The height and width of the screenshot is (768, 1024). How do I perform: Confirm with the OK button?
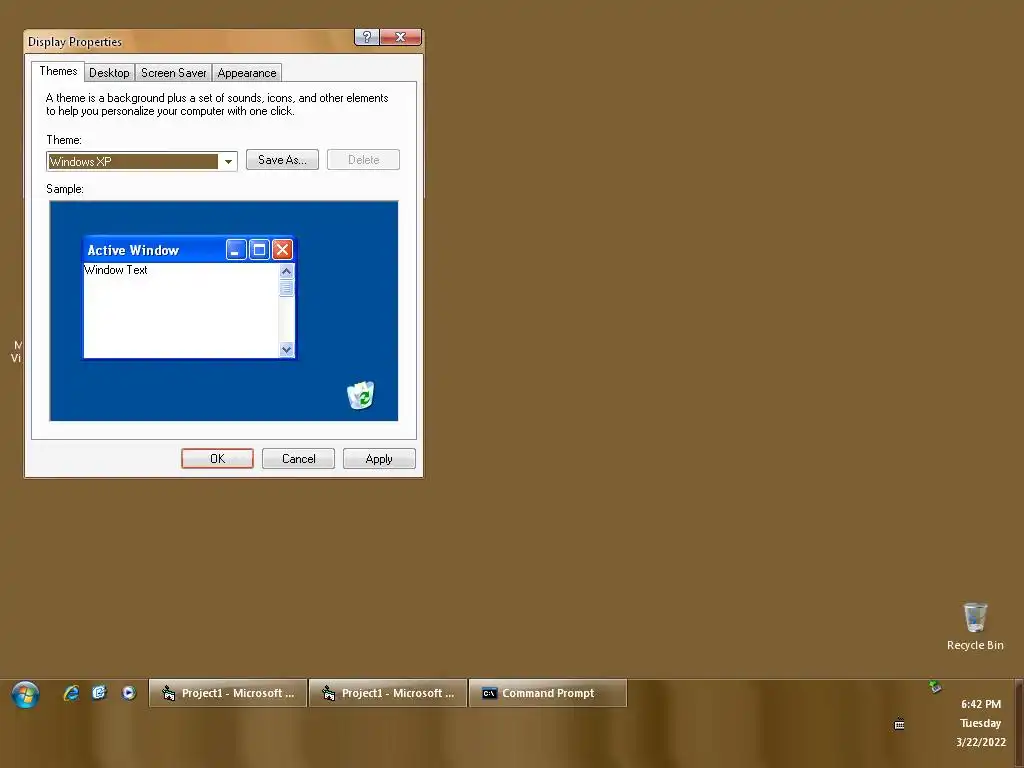pos(217,458)
